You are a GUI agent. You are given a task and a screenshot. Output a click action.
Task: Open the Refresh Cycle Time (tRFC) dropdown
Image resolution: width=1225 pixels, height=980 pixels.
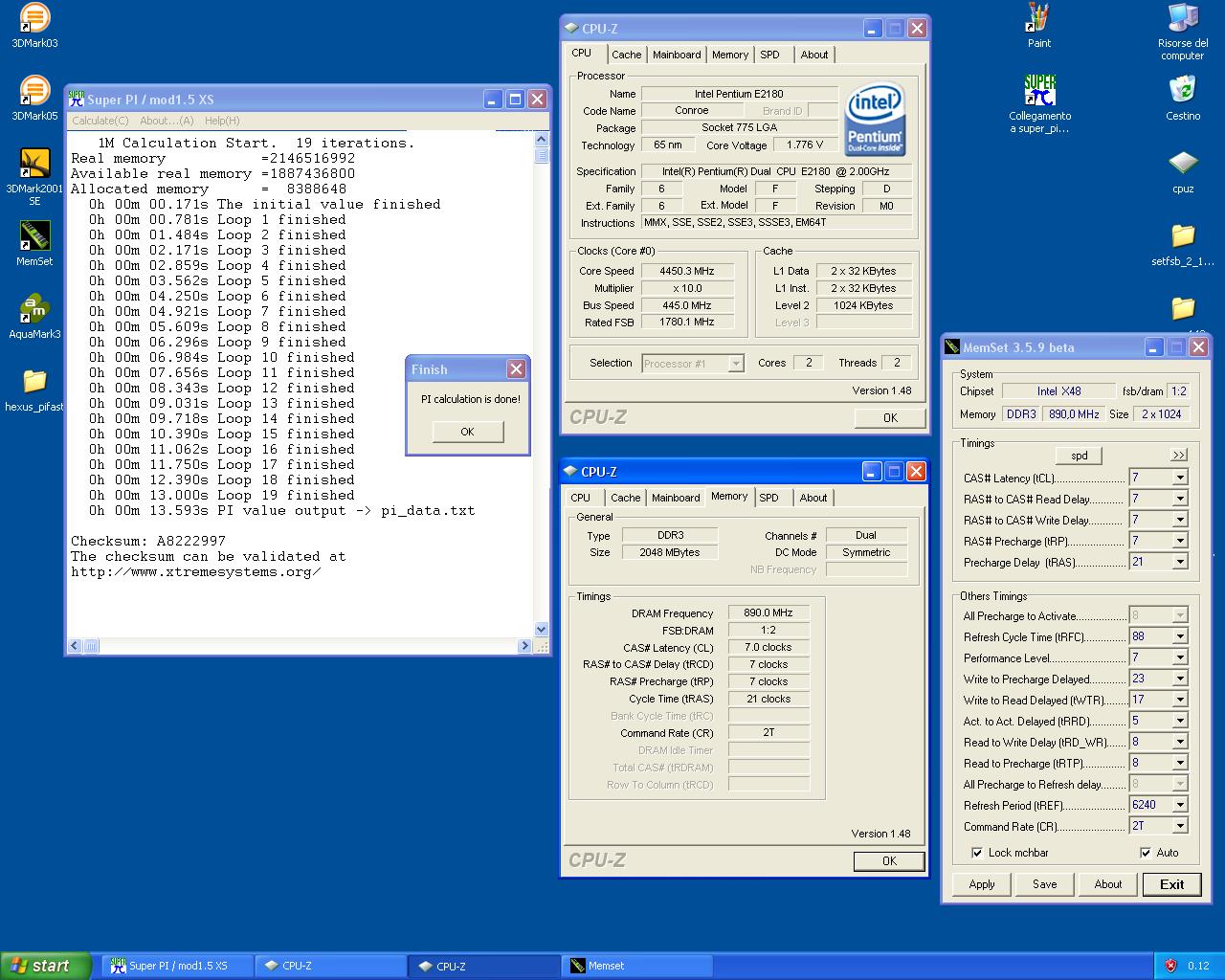click(x=1180, y=636)
